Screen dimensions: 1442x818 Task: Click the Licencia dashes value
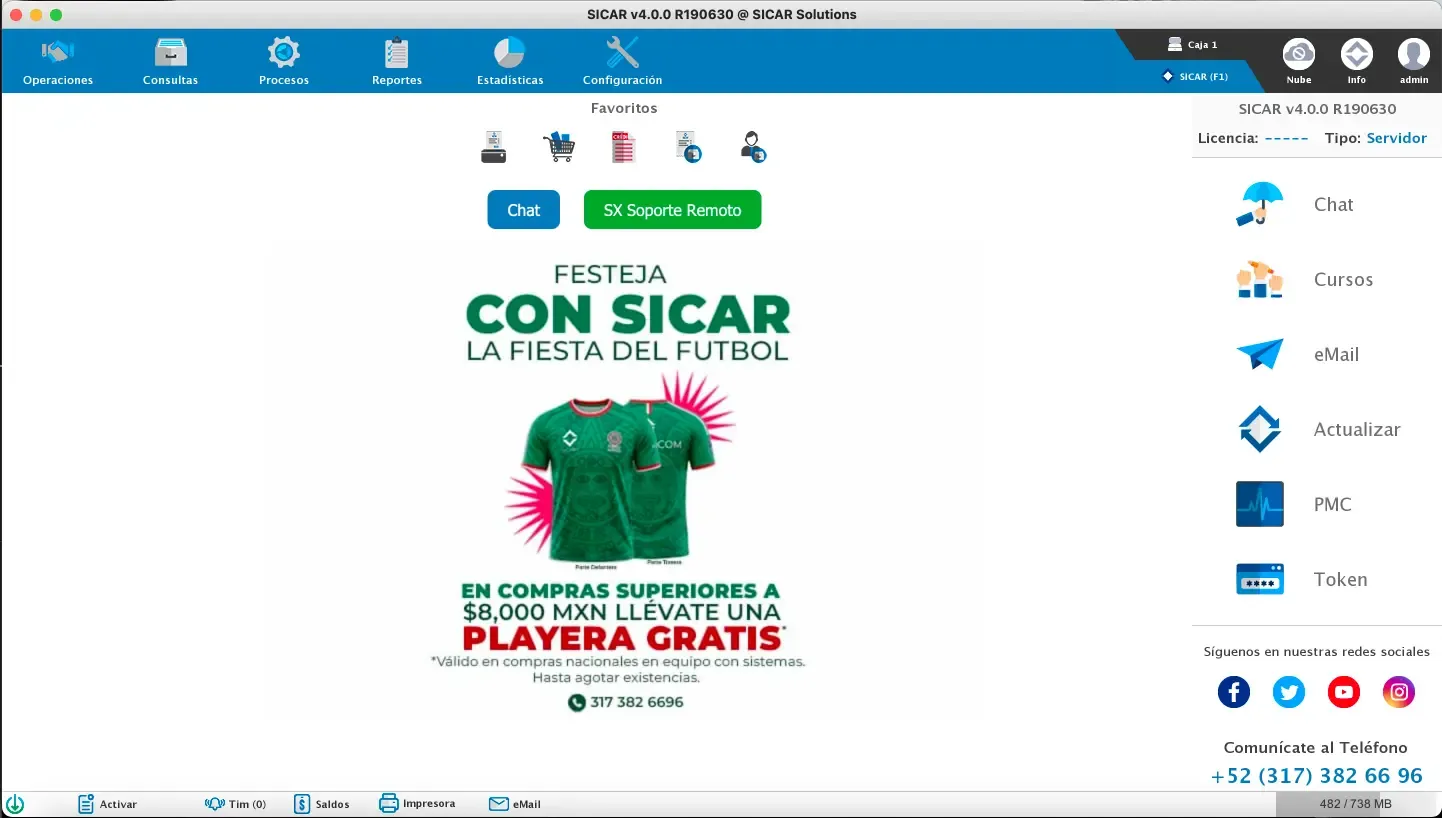point(1286,139)
